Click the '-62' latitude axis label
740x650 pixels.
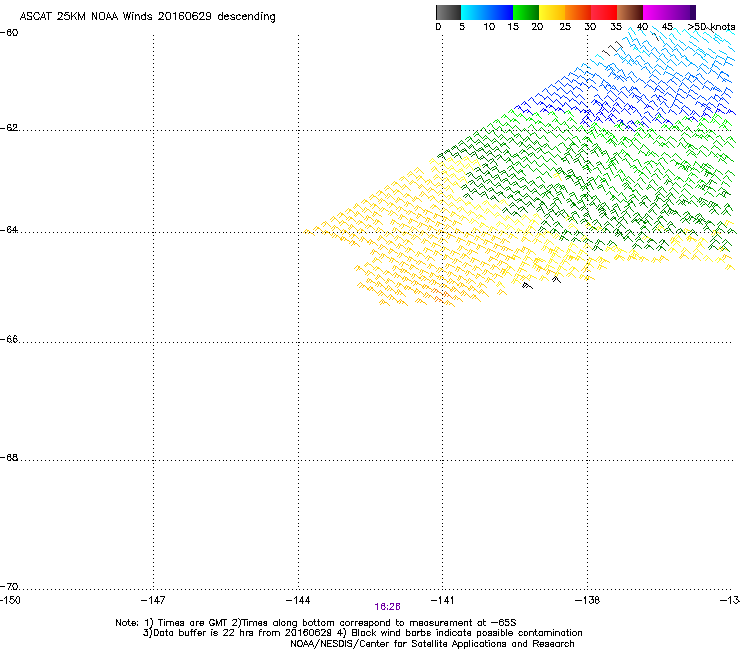click(x=9, y=128)
